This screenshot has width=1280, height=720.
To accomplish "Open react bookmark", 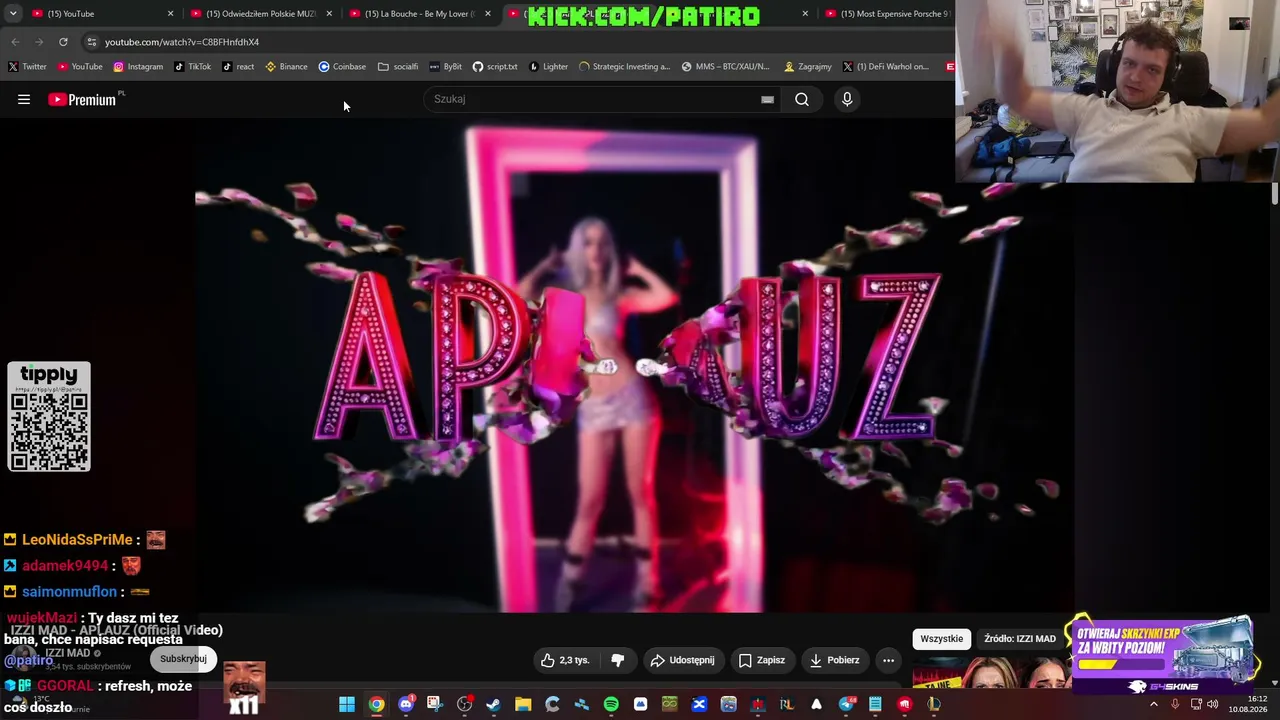I will (x=238, y=66).
